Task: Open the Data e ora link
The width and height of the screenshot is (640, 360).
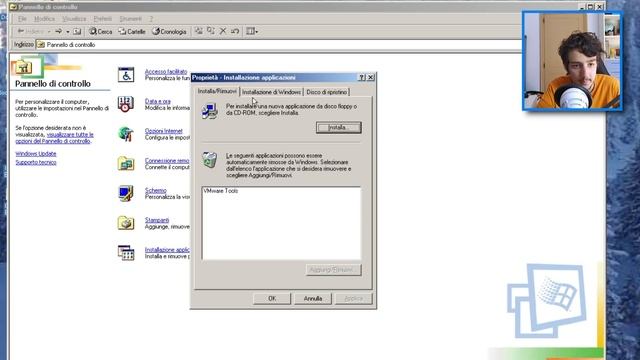Action: point(158,101)
